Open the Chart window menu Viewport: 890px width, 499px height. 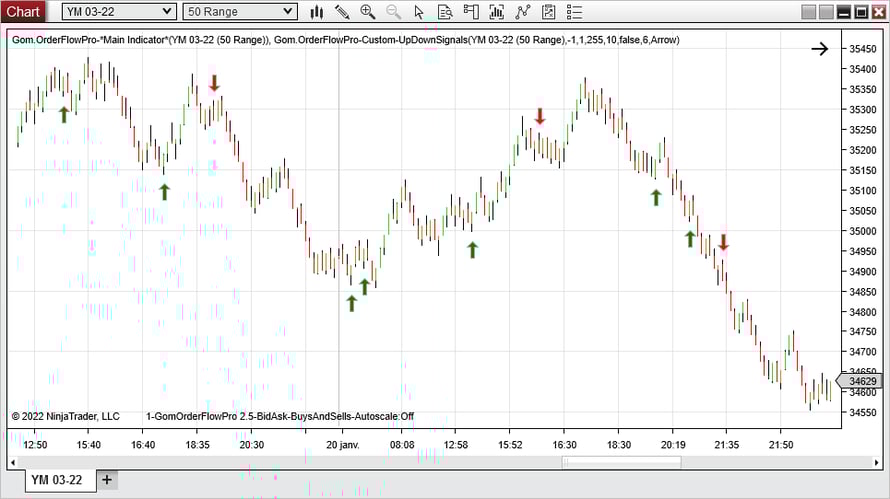pos(23,12)
